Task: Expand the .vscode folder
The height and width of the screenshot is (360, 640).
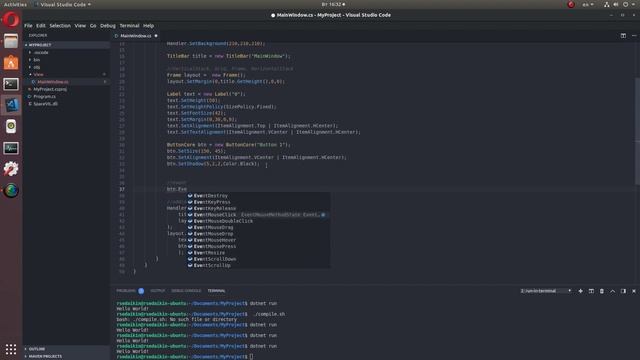Action: click(41, 53)
